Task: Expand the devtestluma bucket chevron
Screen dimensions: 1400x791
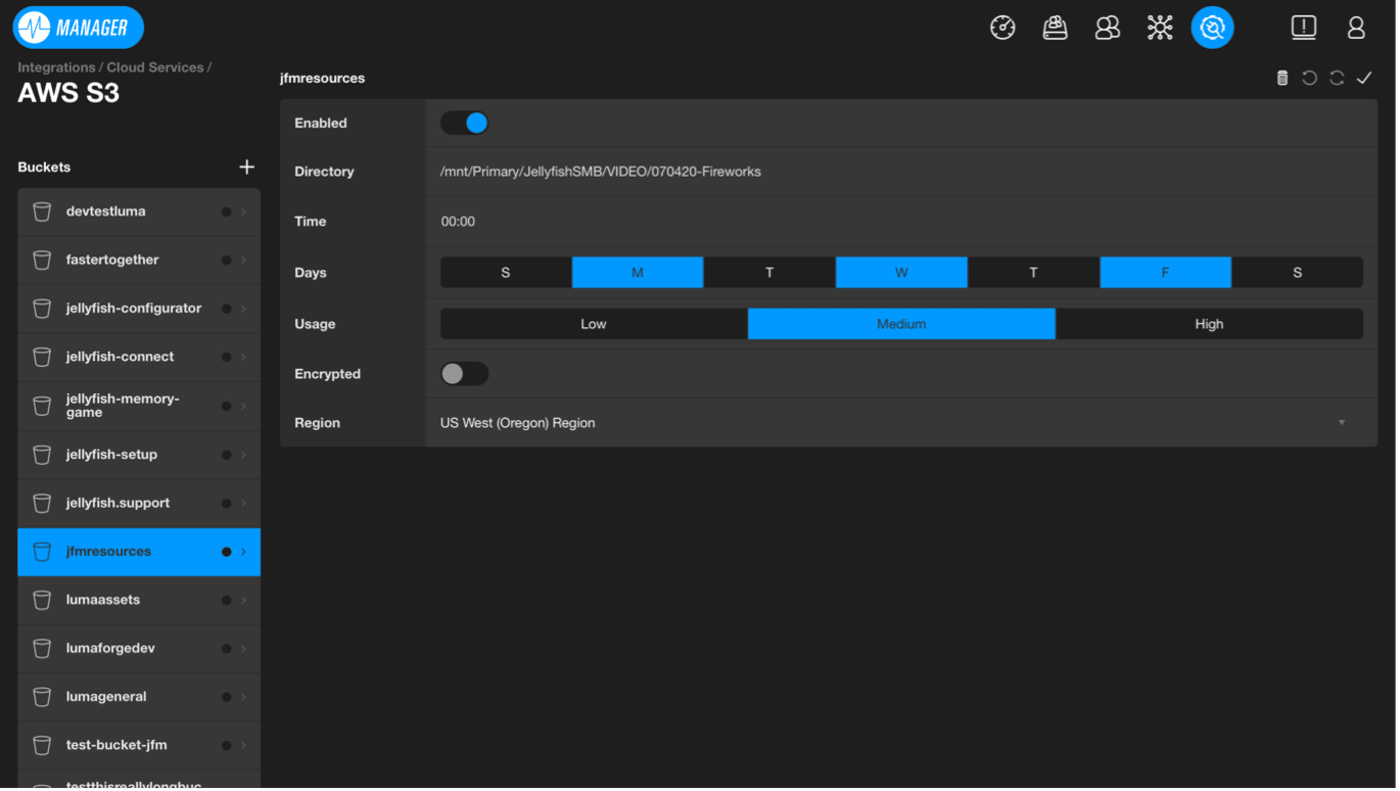Action: [x=243, y=212]
